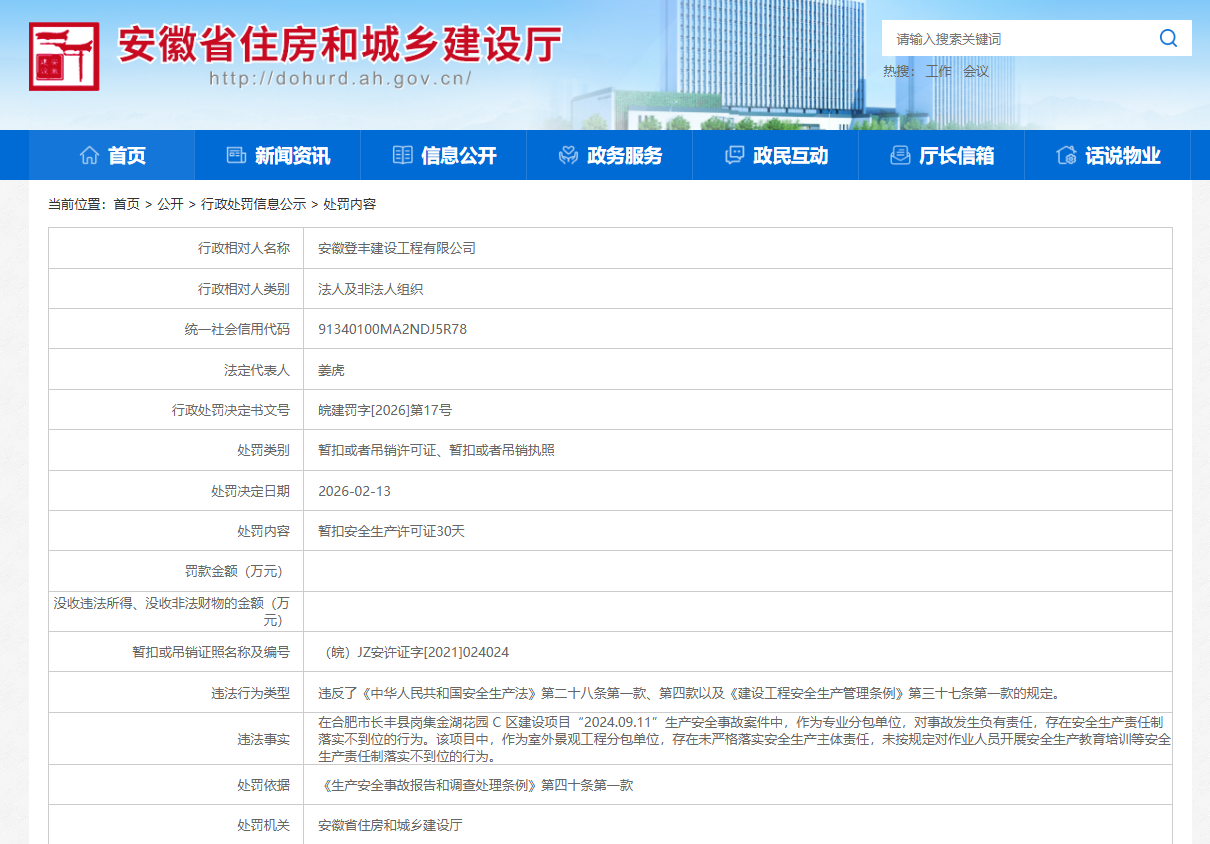1210x844 pixels.
Task: Click the 信息公开 book icon
Action: (402, 156)
